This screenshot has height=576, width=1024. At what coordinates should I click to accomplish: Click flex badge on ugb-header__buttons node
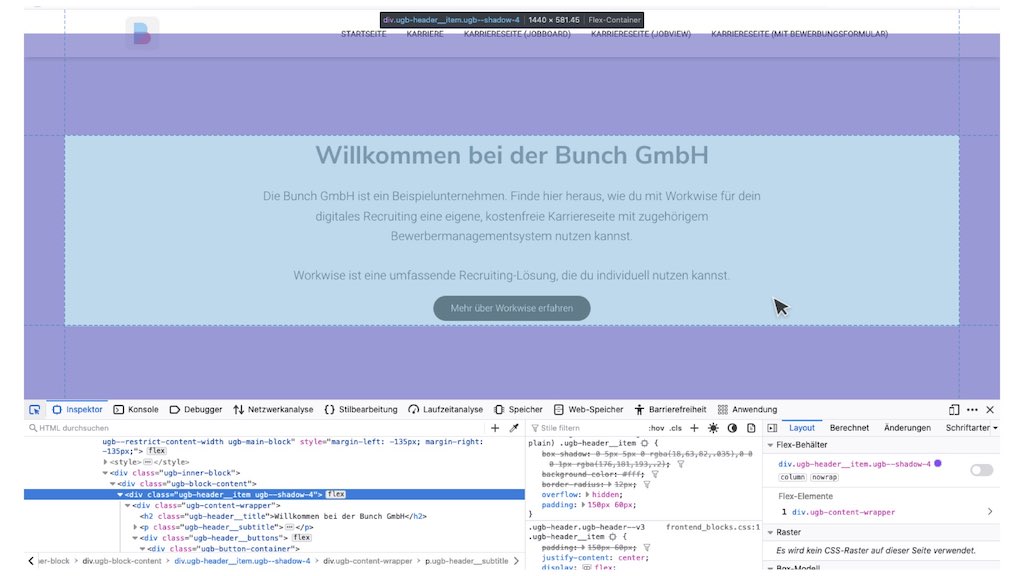302,537
